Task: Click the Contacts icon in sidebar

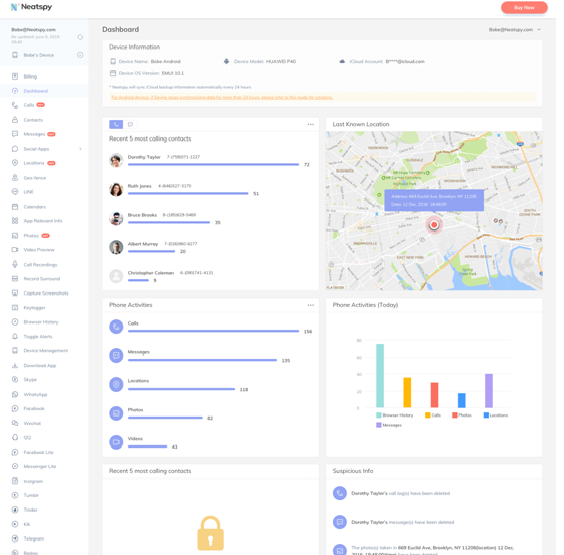Action: pos(15,120)
